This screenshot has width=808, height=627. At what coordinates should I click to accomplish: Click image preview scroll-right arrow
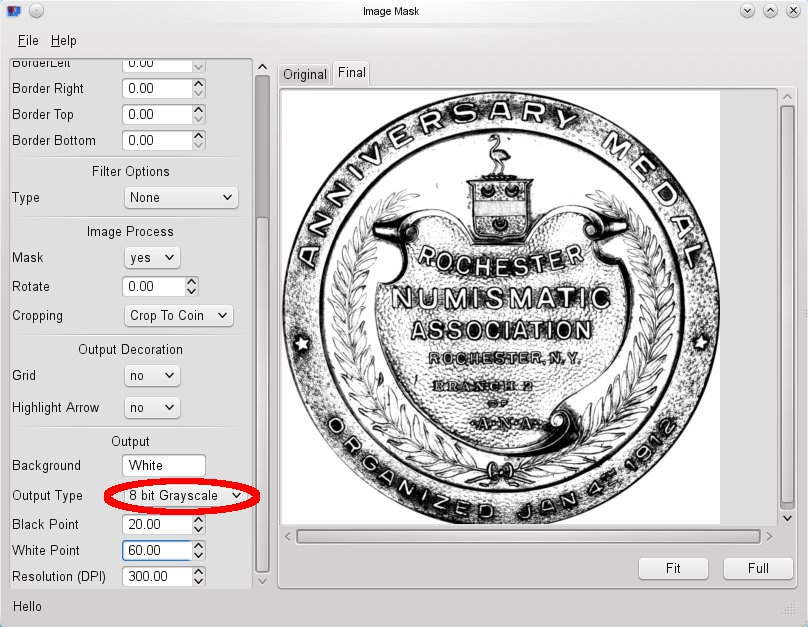[x=769, y=536]
